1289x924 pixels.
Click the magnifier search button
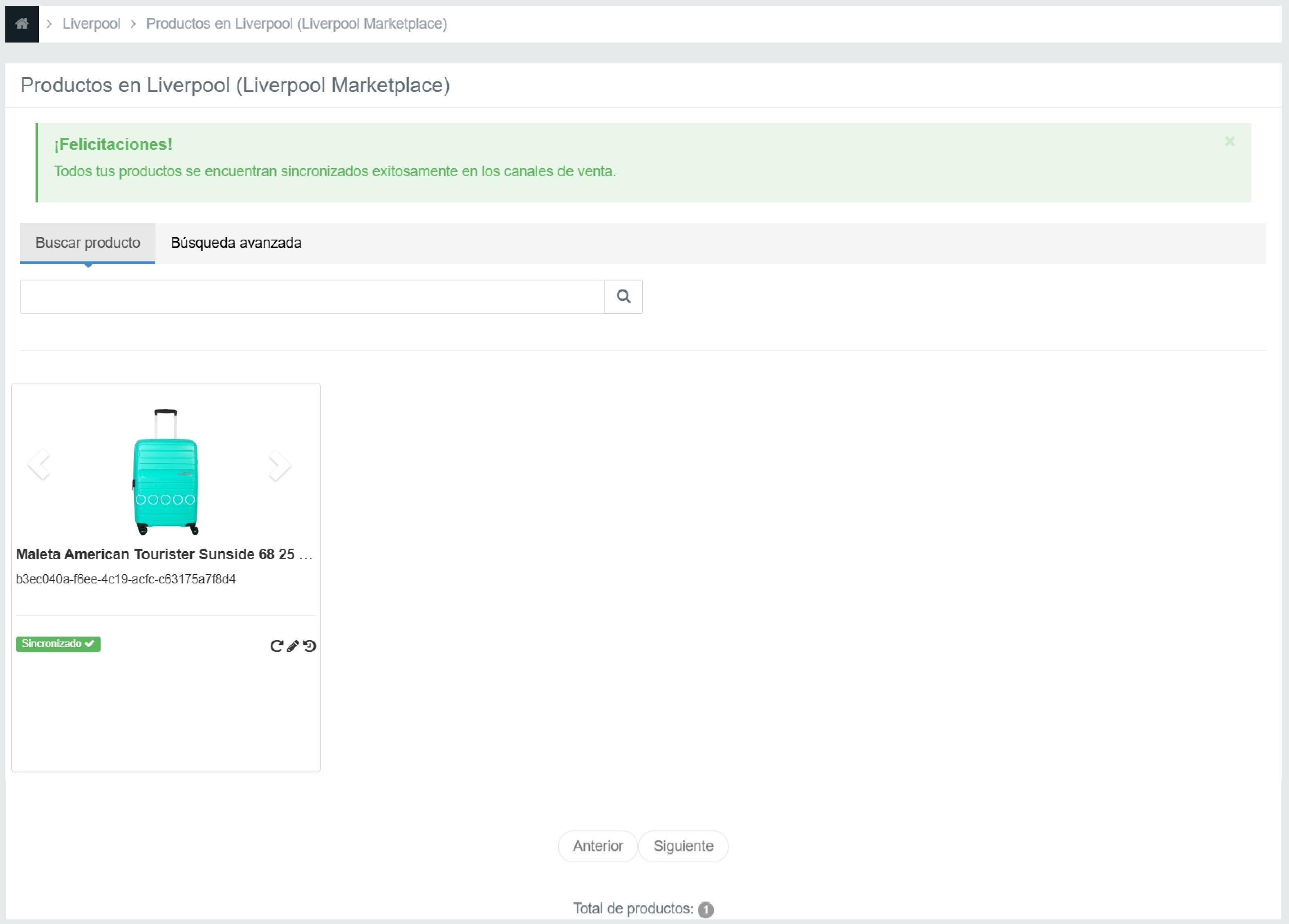[x=623, y=297]
